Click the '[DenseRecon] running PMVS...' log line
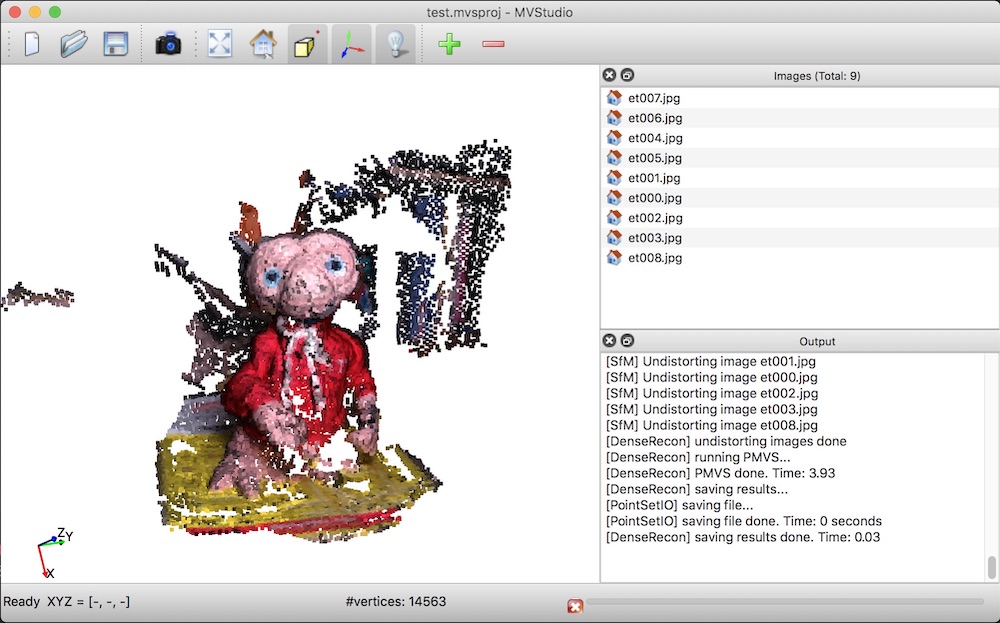The height and width of the screenshot is (623, 1000). click(698, 457)
